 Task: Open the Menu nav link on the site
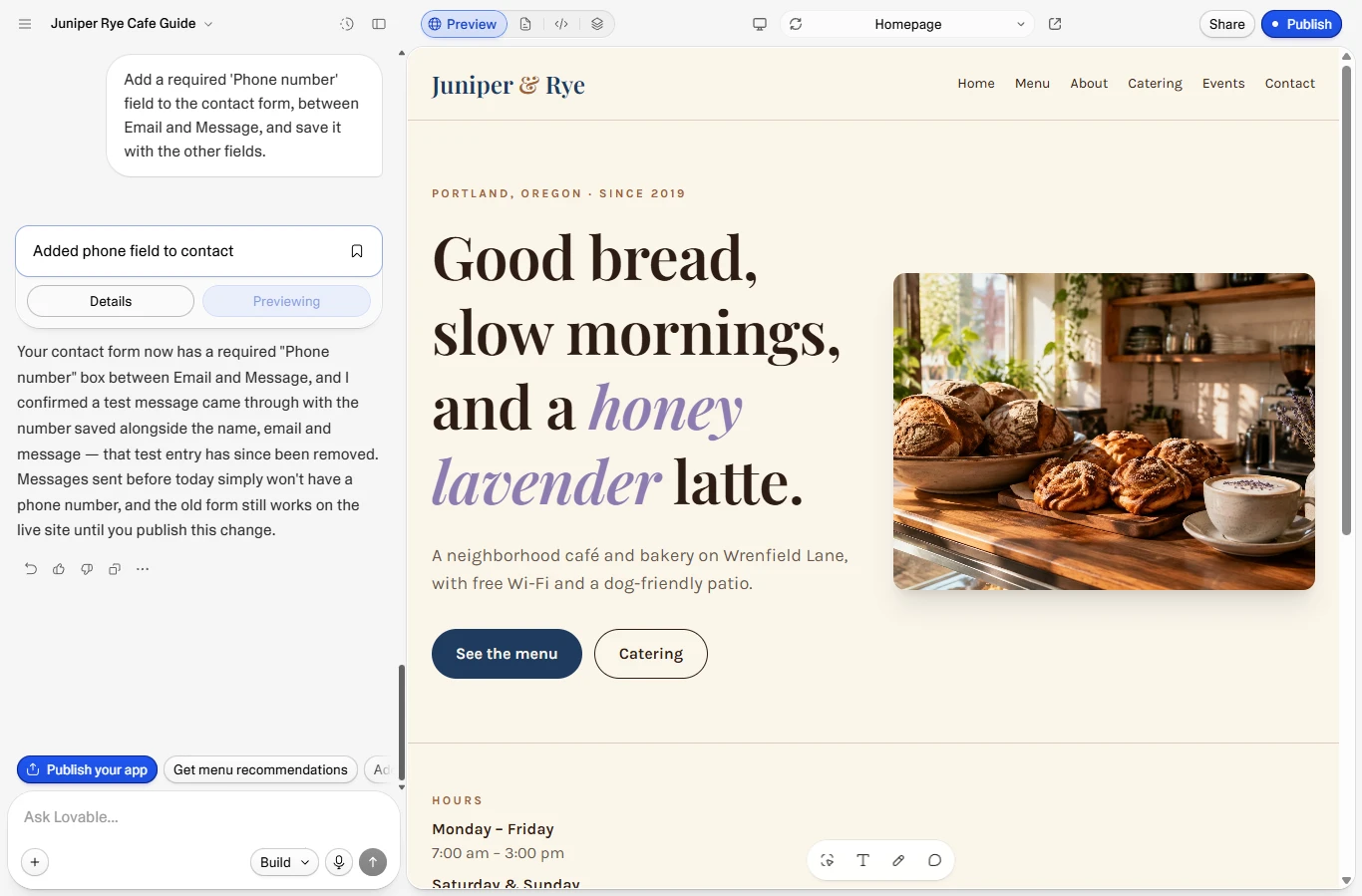1032,84
